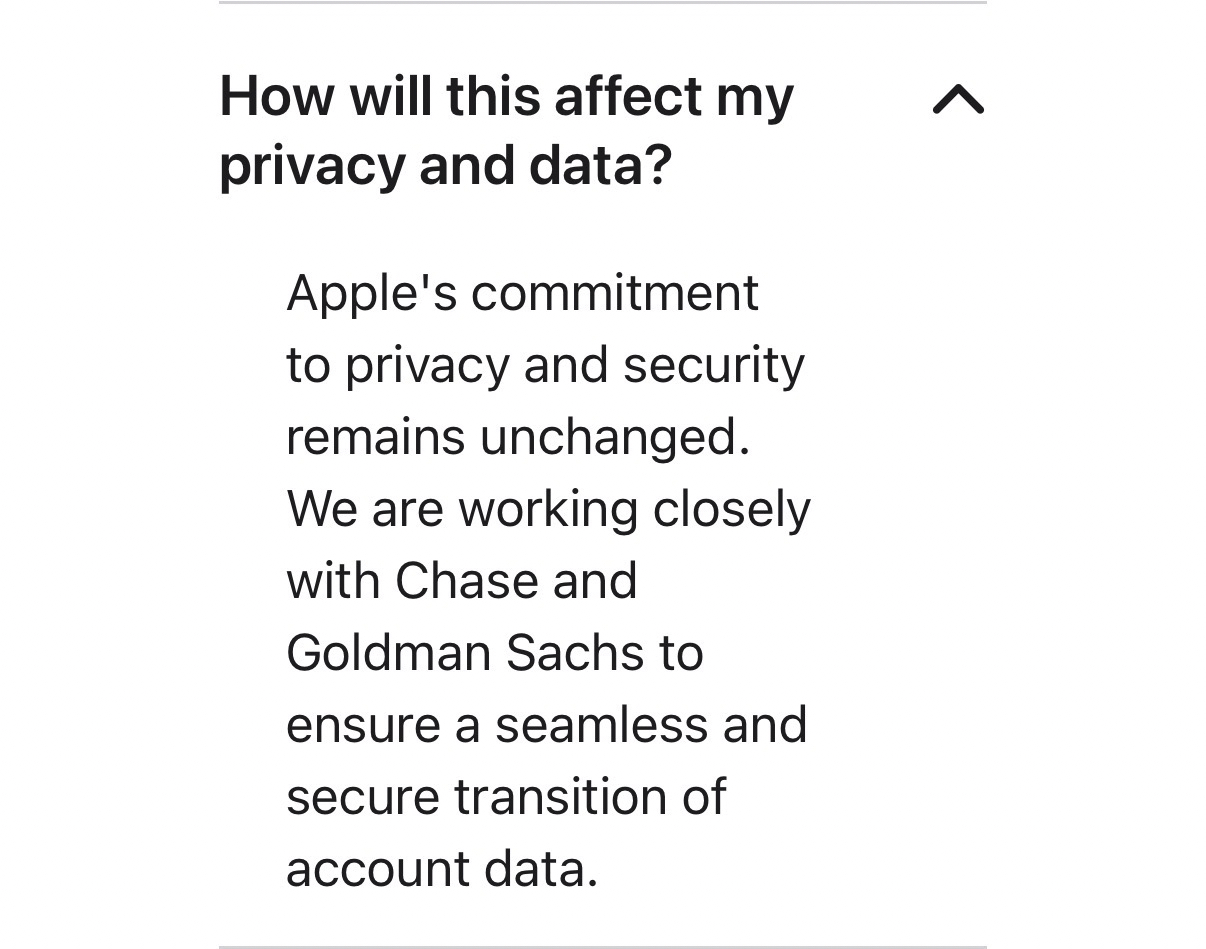Click the "ensure a seamless and" line
This screenshot has height=949, width=1206.
[x=546, y=725]
